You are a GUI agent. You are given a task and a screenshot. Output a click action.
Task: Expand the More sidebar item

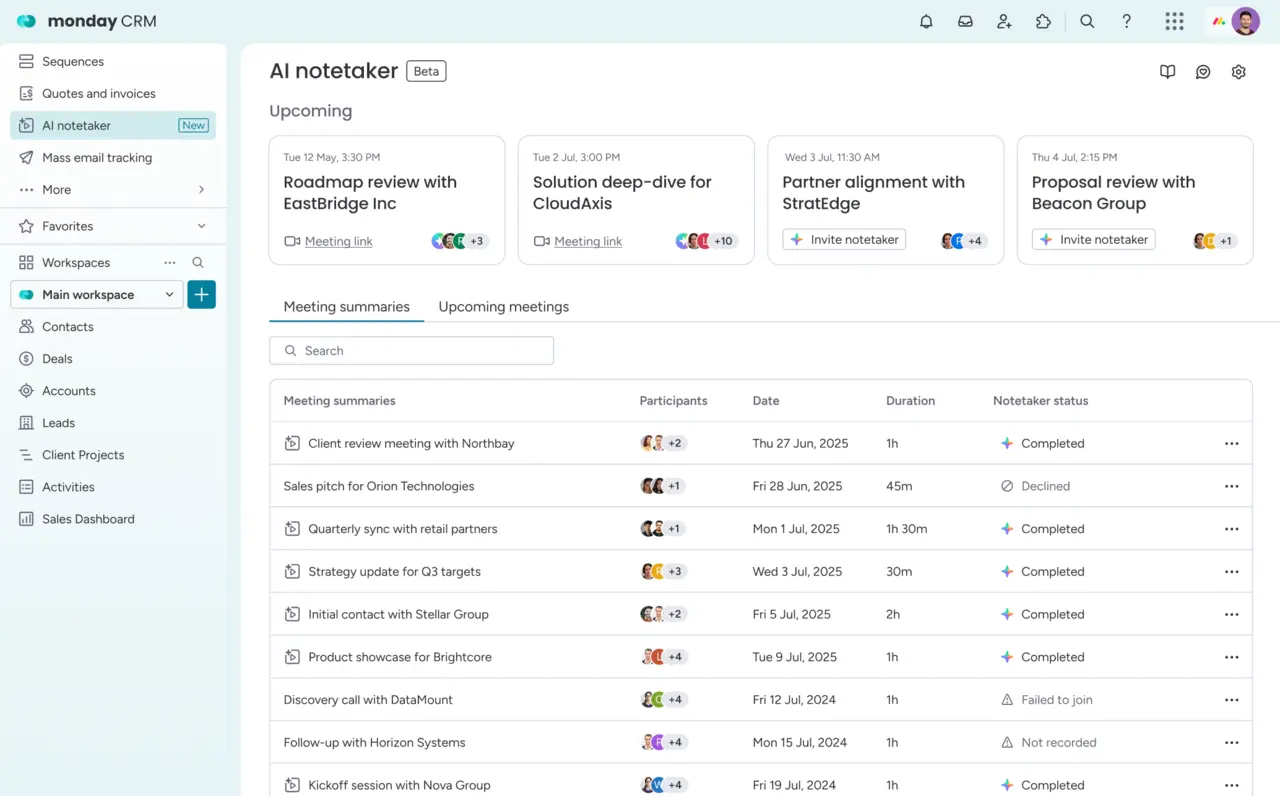click(113, 190)
